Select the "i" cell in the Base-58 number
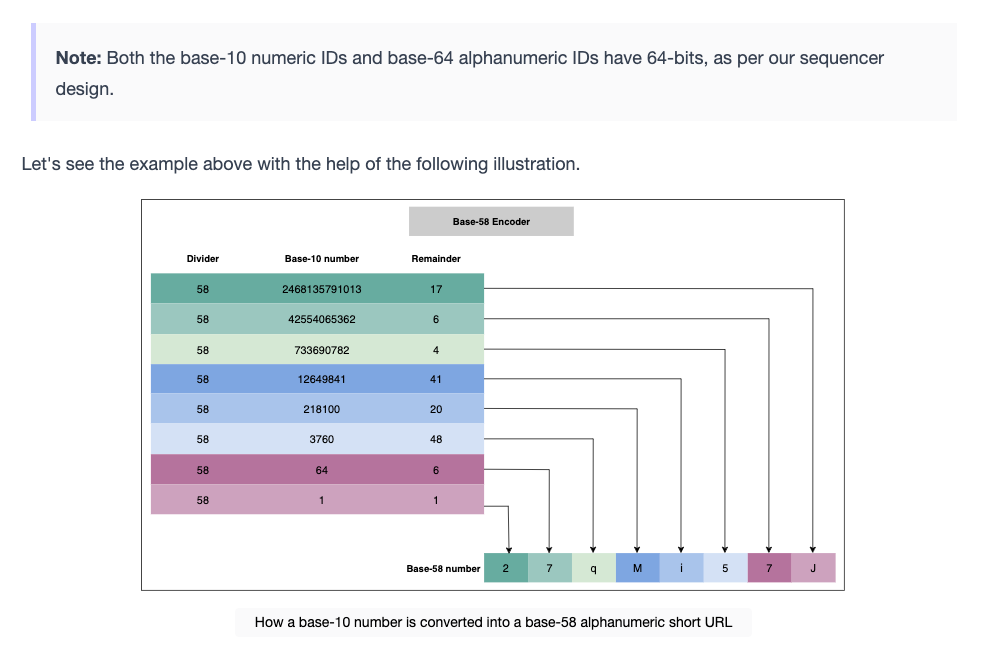Image resolution: width=987 pixels, height=650 pixels. (681, 568)
